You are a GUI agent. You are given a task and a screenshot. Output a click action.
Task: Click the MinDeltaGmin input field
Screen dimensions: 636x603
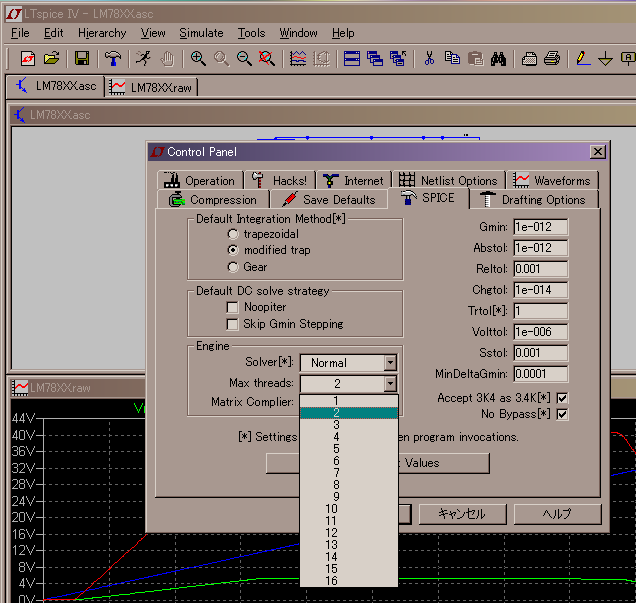click(x=541, y=374)
